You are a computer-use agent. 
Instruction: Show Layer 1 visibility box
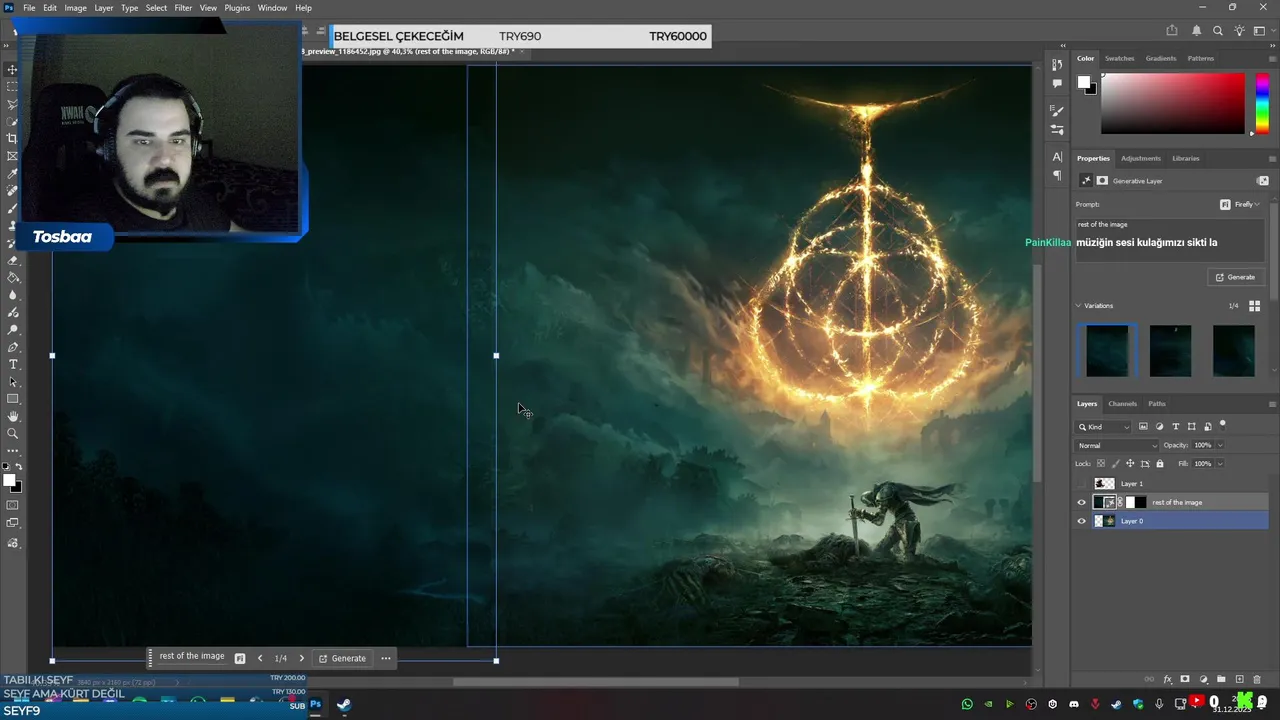[x=1081, y=484]
